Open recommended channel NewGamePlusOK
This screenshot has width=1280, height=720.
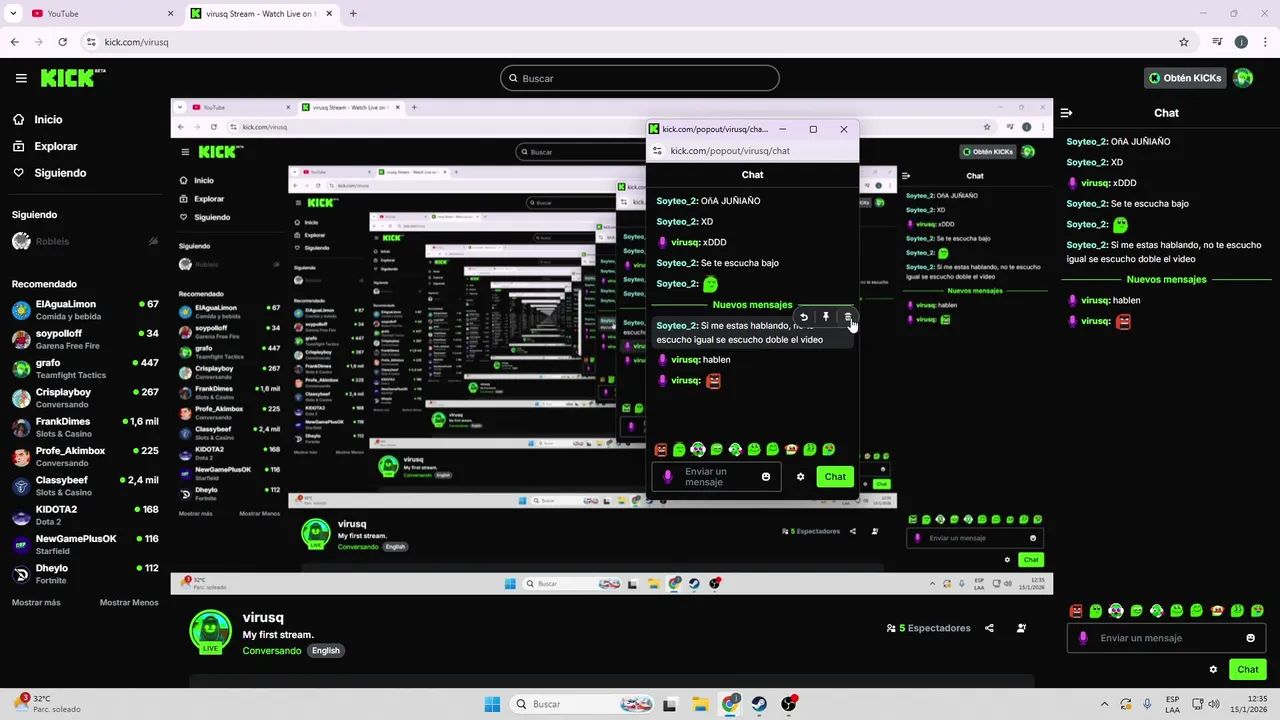85,544
